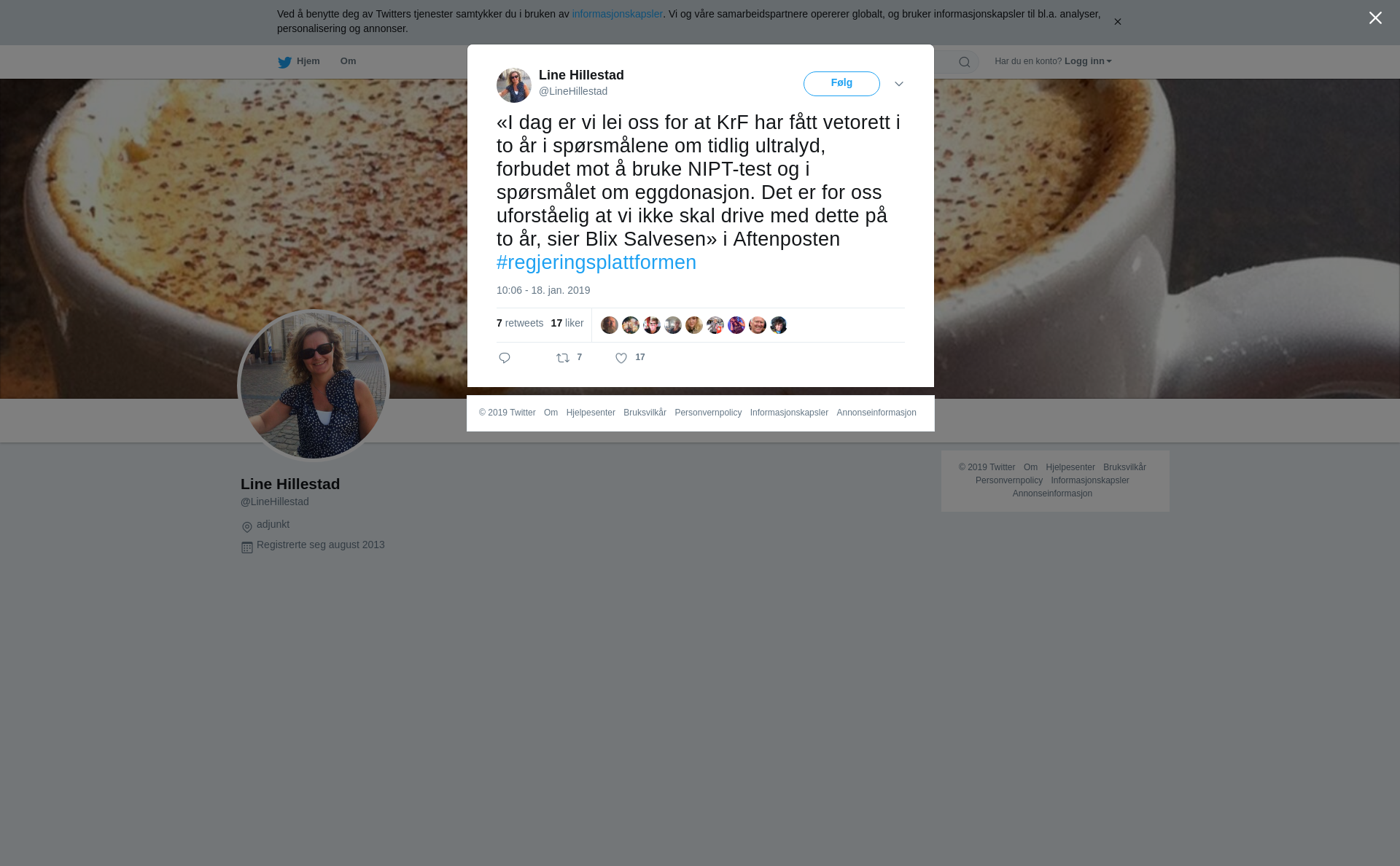Click the search magnifier icon

[965, 62]
